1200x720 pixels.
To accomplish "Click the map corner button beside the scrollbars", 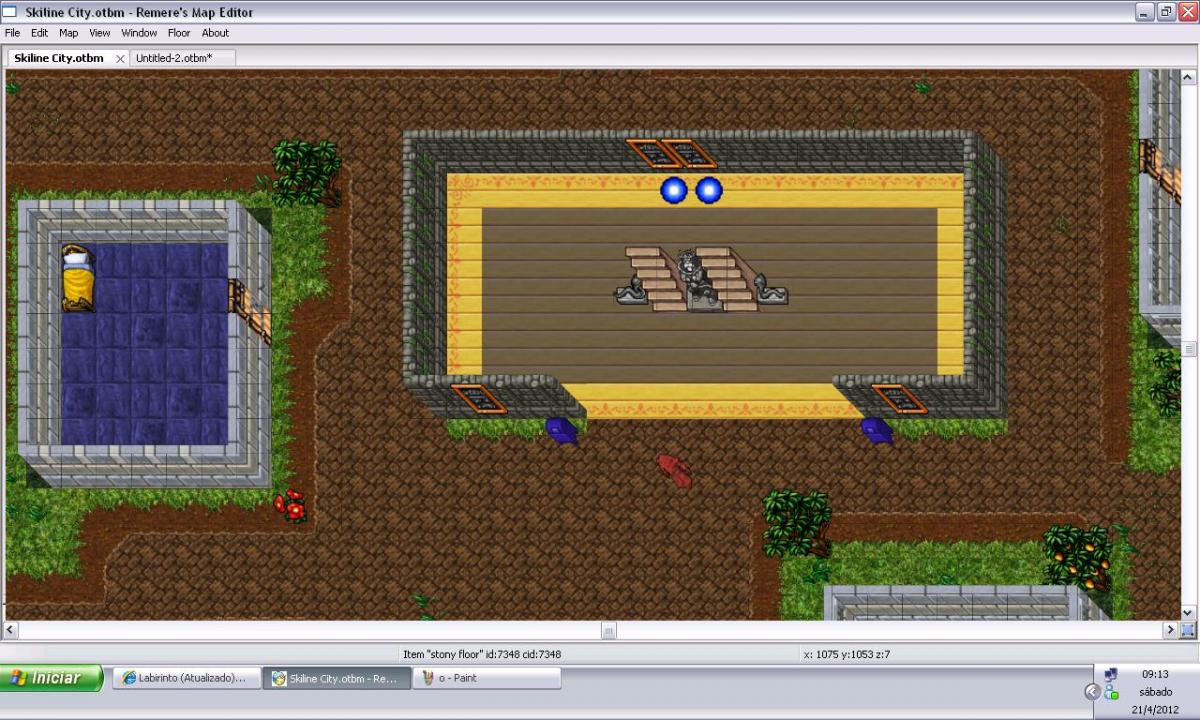I will [1188, 630].
